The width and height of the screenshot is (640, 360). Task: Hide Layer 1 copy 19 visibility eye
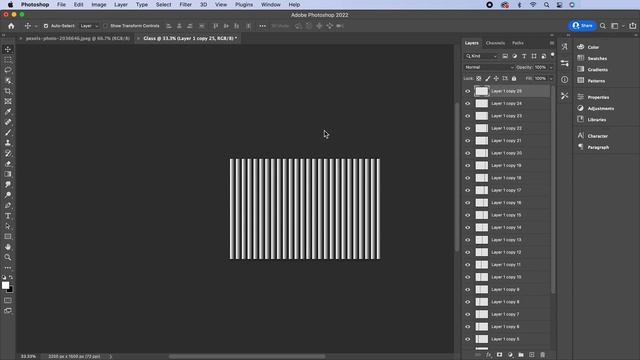point(468,165)
